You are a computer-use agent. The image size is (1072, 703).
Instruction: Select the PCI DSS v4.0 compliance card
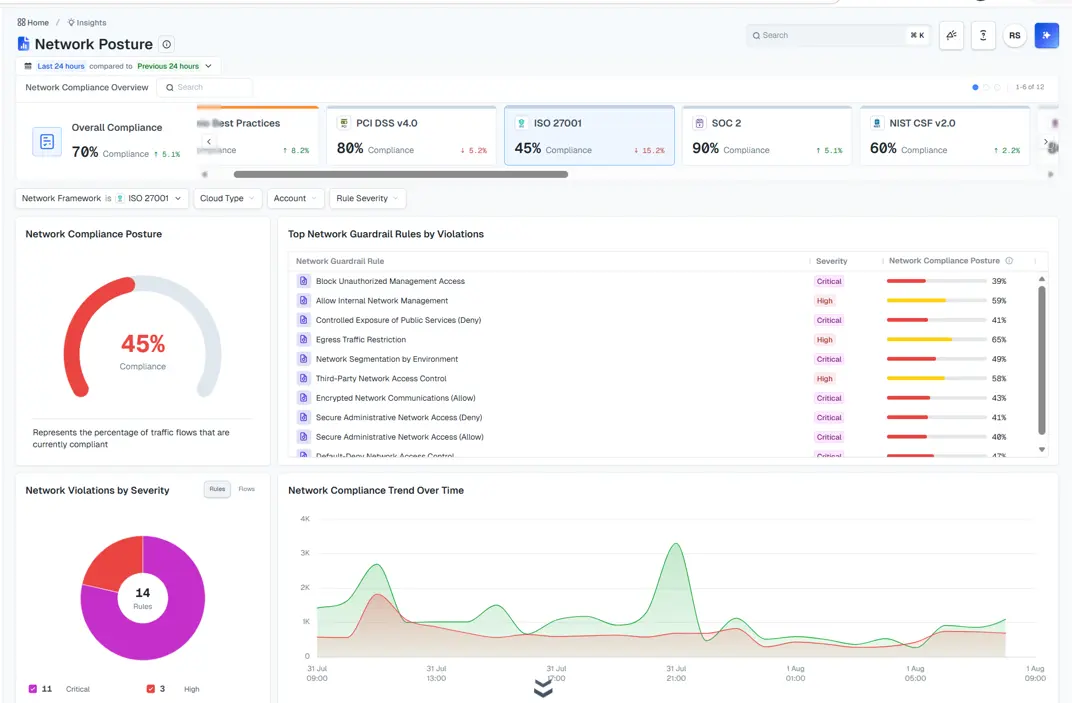point(412,135)
